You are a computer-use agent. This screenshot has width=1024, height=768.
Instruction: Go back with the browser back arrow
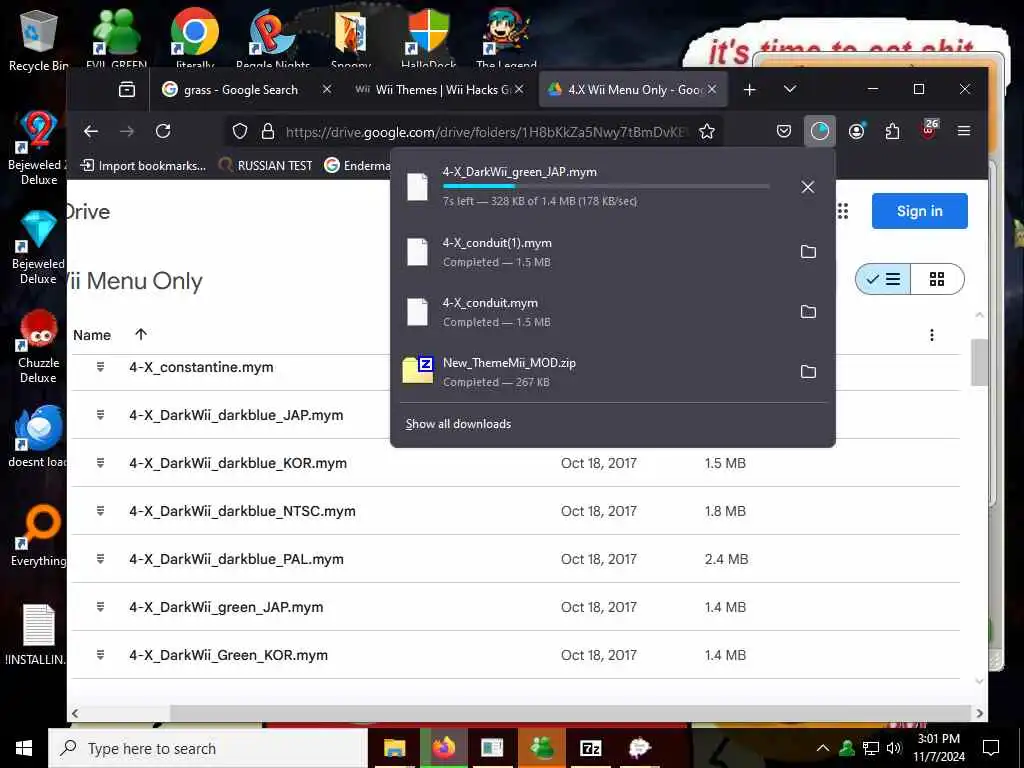coord(91,131)
